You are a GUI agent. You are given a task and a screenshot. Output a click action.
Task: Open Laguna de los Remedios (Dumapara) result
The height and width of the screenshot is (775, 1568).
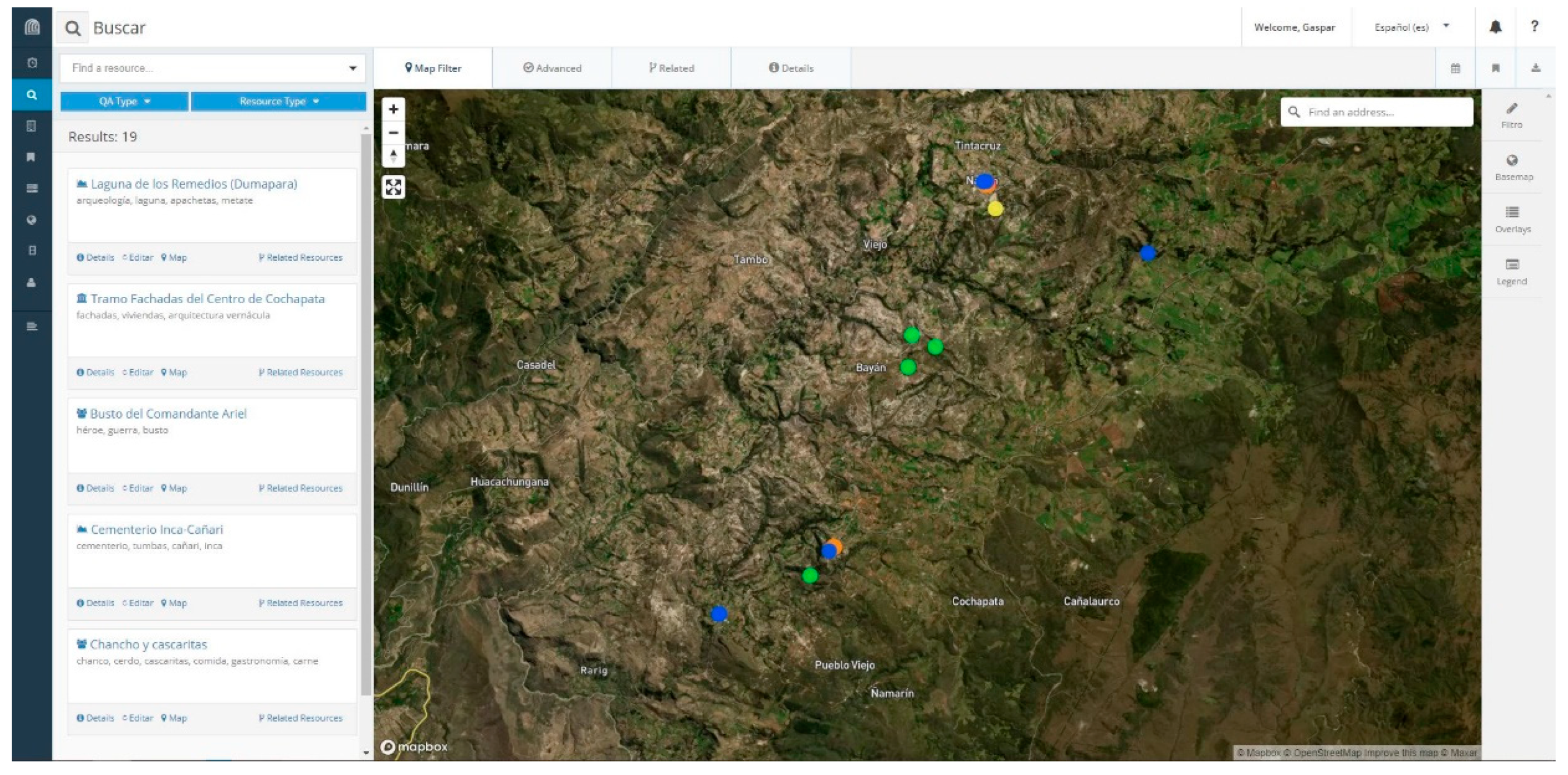pos(193,184)
